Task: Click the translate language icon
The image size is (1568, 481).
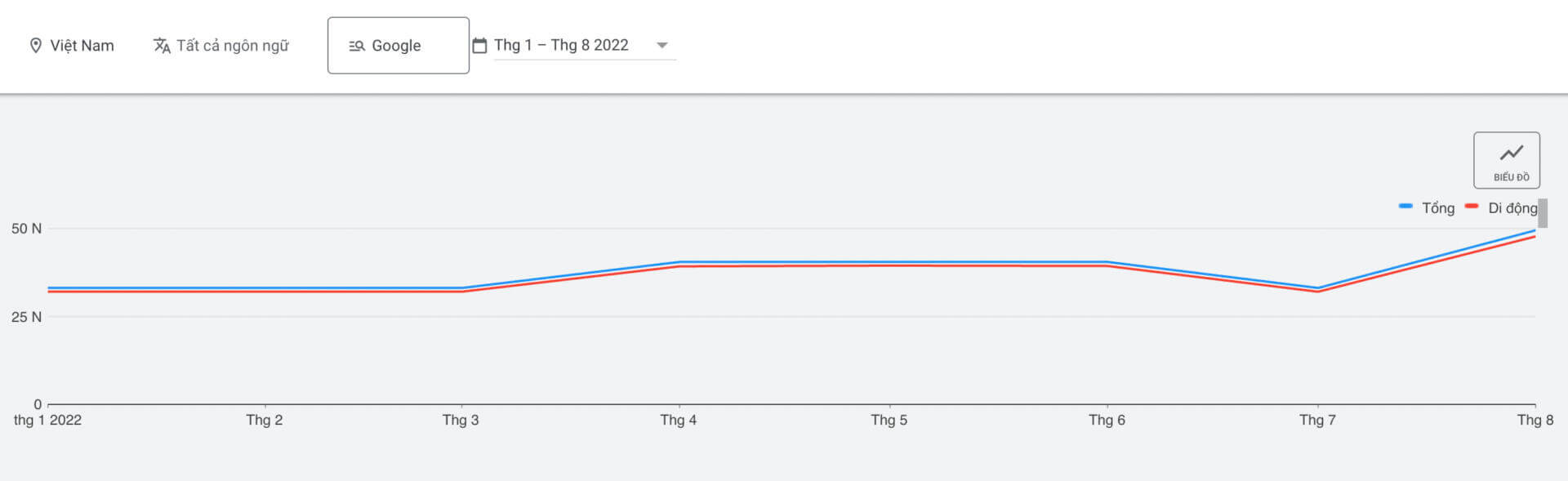Action: [162, 46]
